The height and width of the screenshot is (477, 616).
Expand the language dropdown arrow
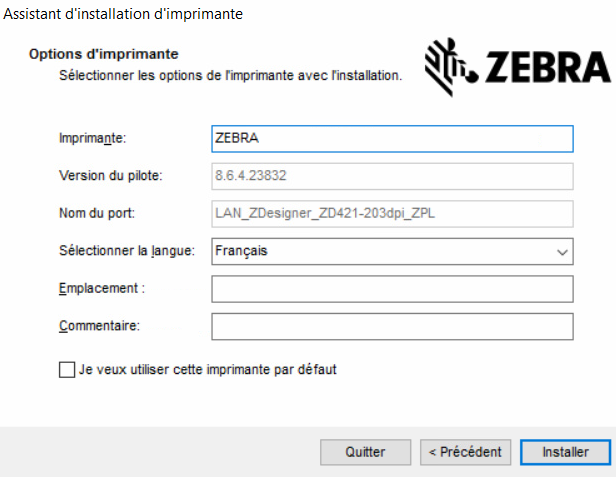click(x=562, y=252)
